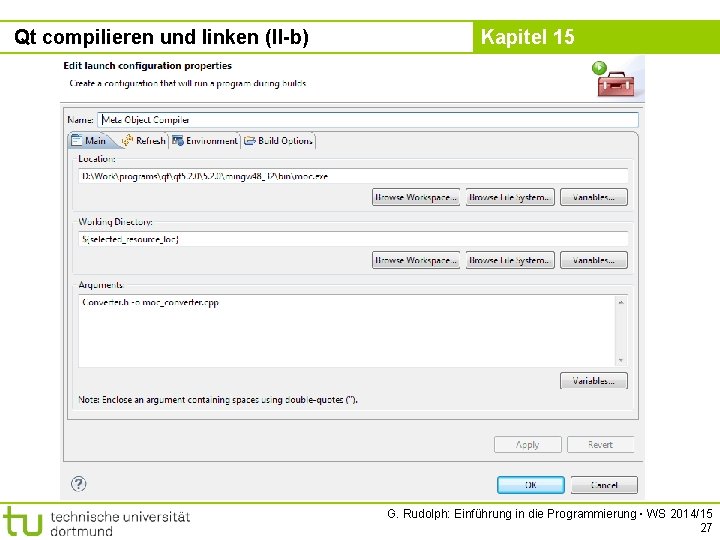
Task: Click Browse File System under Working Directory
Action: point(510,260)
